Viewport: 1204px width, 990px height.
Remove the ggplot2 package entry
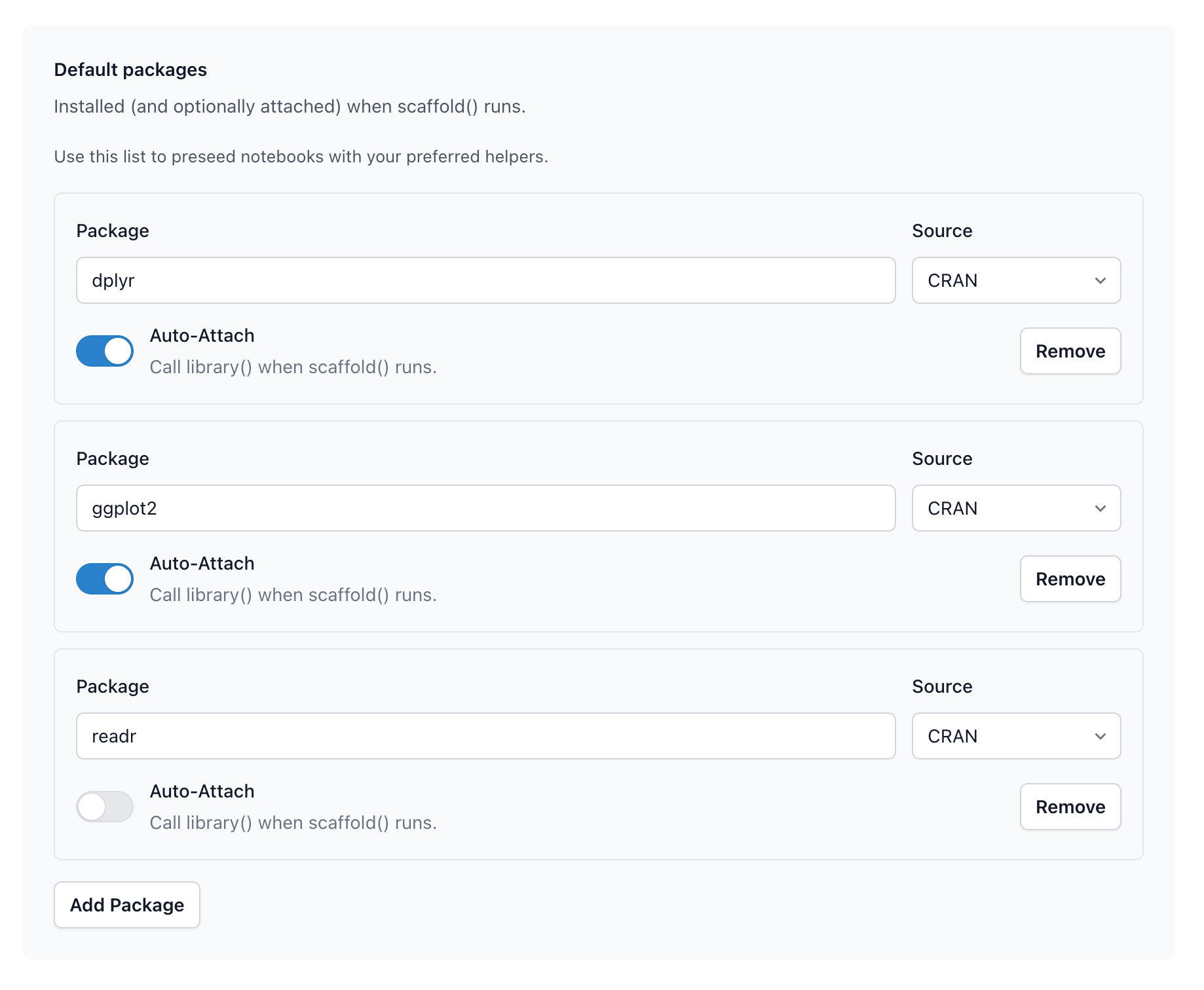1070,578
